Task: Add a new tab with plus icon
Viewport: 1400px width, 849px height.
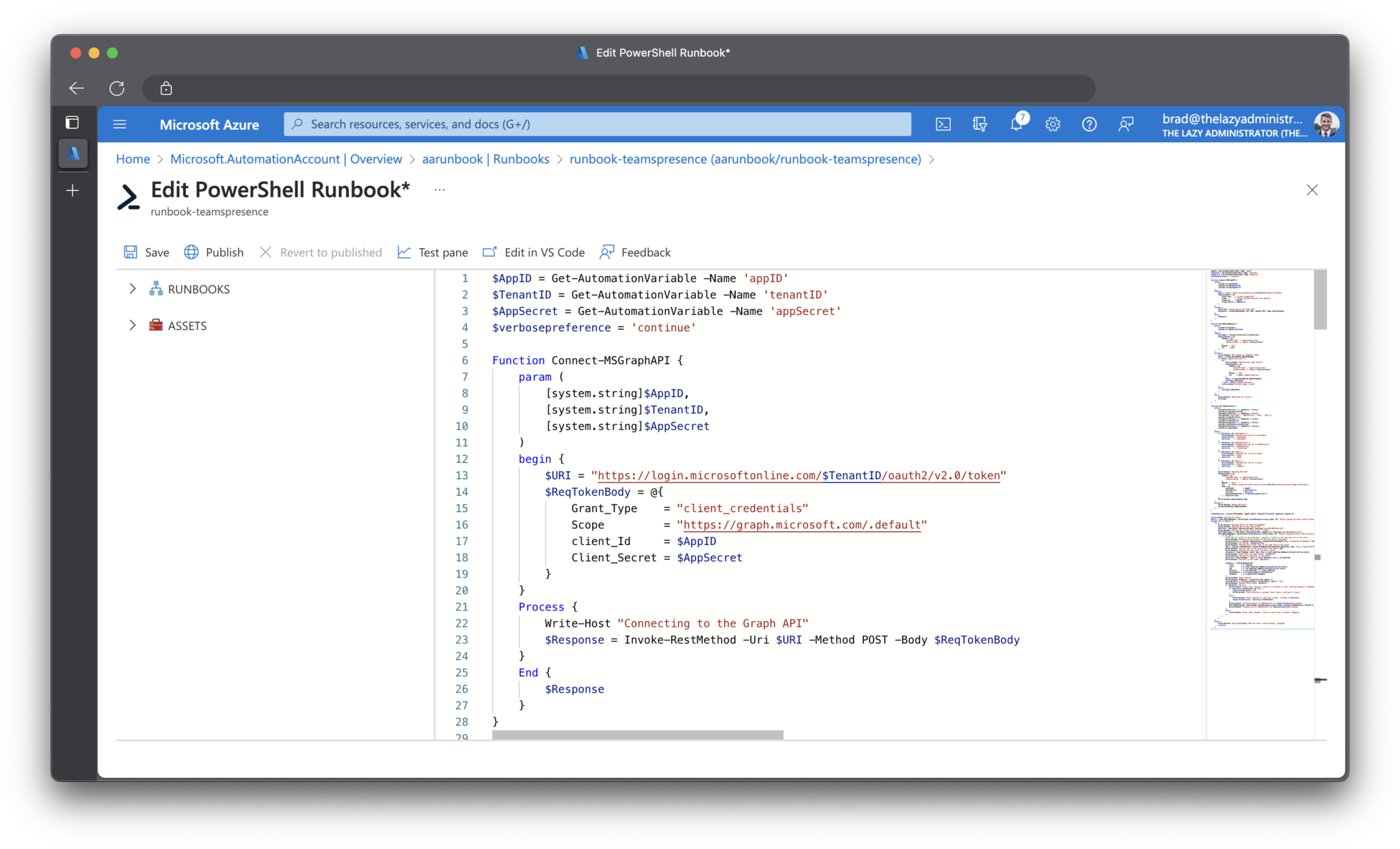Action: coord(72,190)
